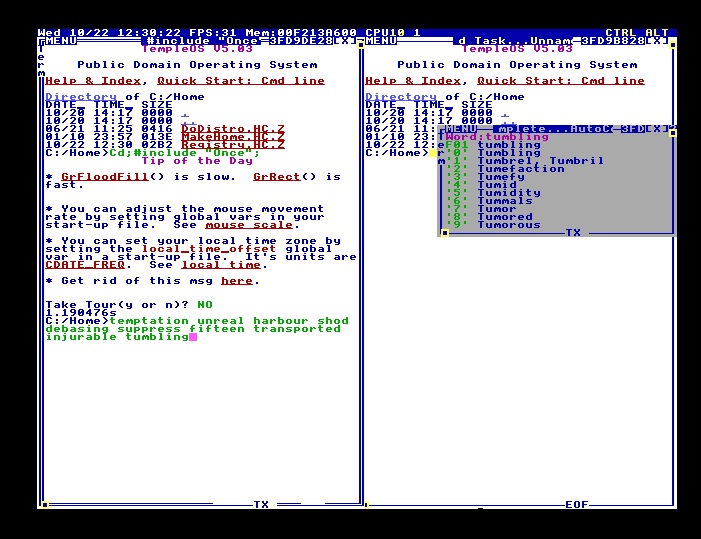Open Quick Start: Cmd line in right window
The height and width of the screenshot is (539, 701).
561,81
